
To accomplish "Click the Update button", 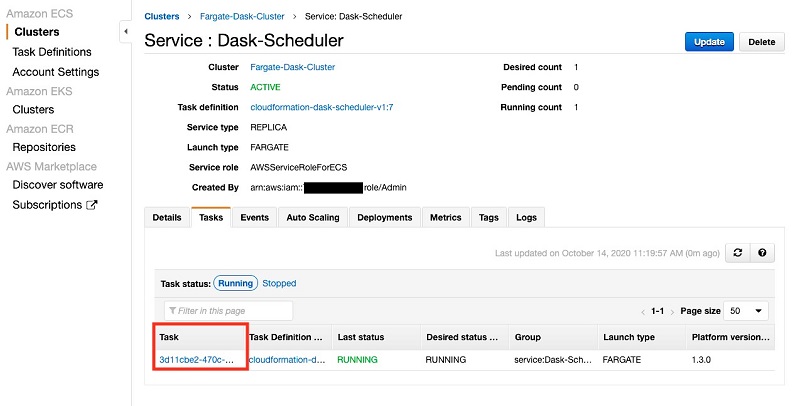I will coord(709,42).
